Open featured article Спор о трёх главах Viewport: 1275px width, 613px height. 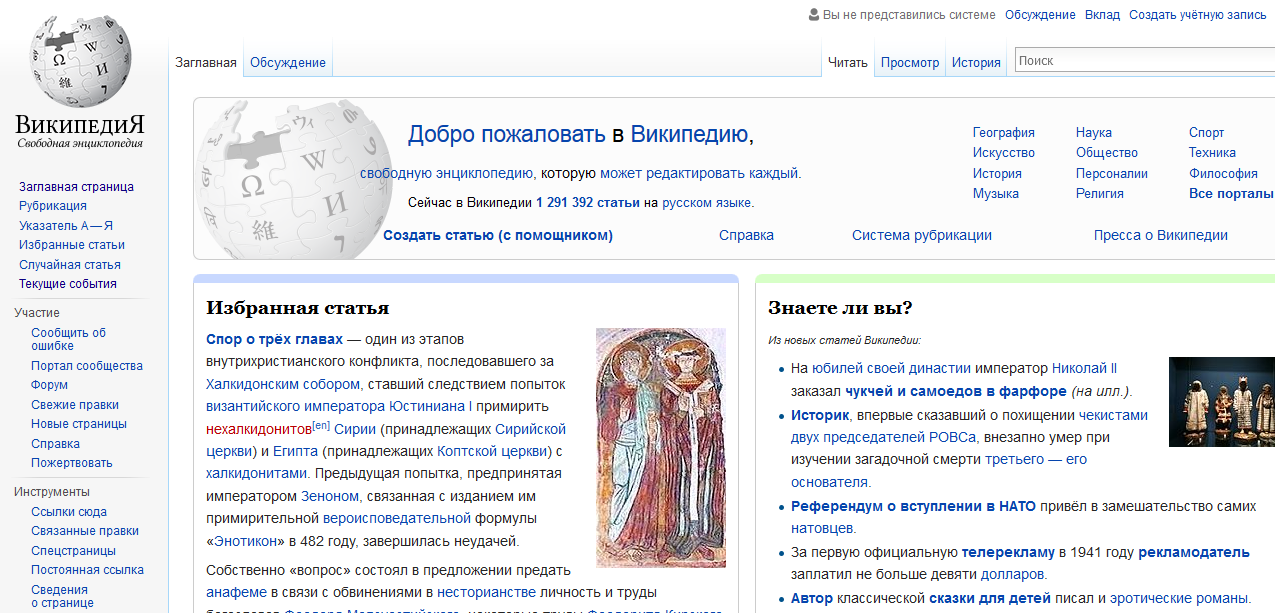pyautogui.click(x=274, y=339)
